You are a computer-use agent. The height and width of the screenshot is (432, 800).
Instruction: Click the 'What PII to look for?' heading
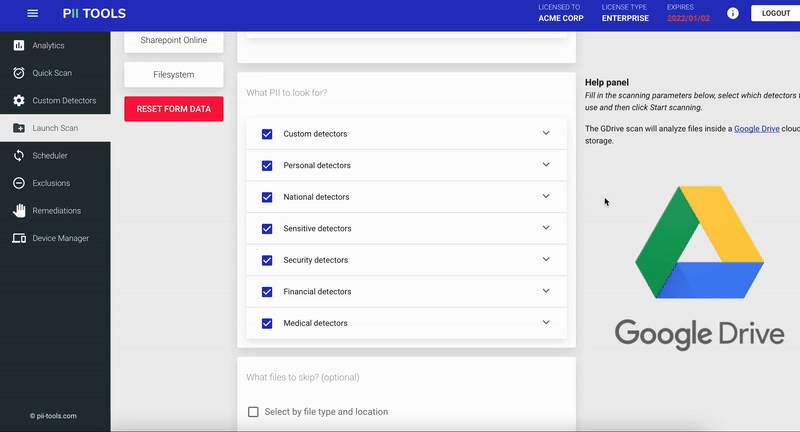(x=287, y=93)
